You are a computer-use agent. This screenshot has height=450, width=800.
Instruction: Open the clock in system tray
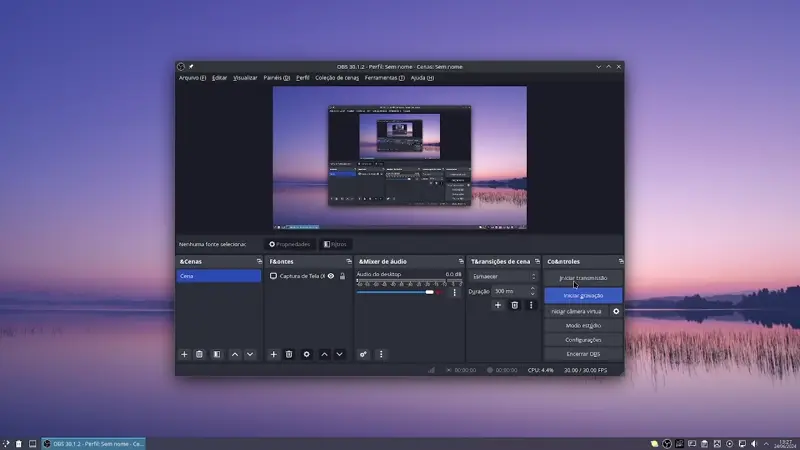[786, 444]
